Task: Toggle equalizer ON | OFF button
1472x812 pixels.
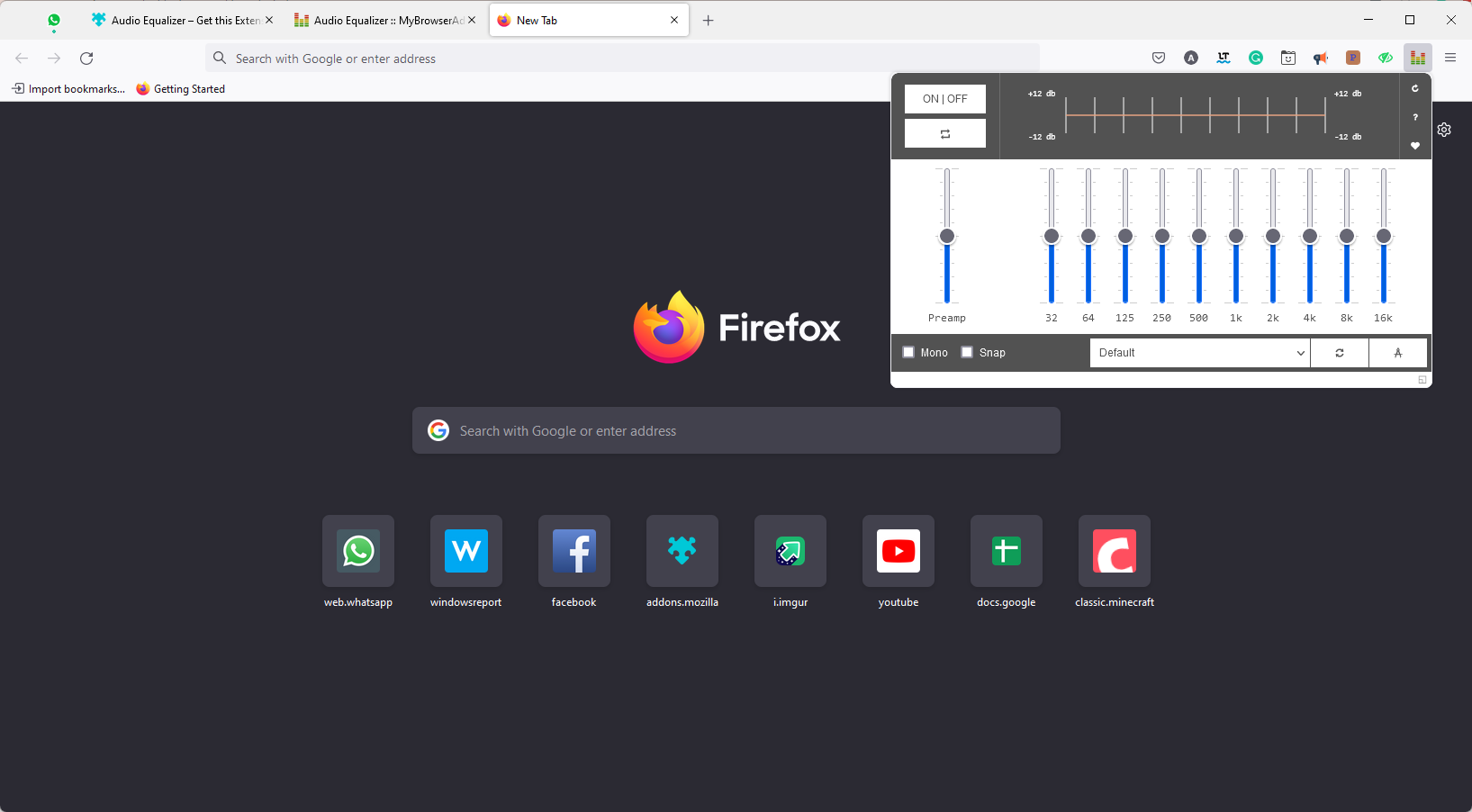Action: pyautogui.click(x=945, y=99)
